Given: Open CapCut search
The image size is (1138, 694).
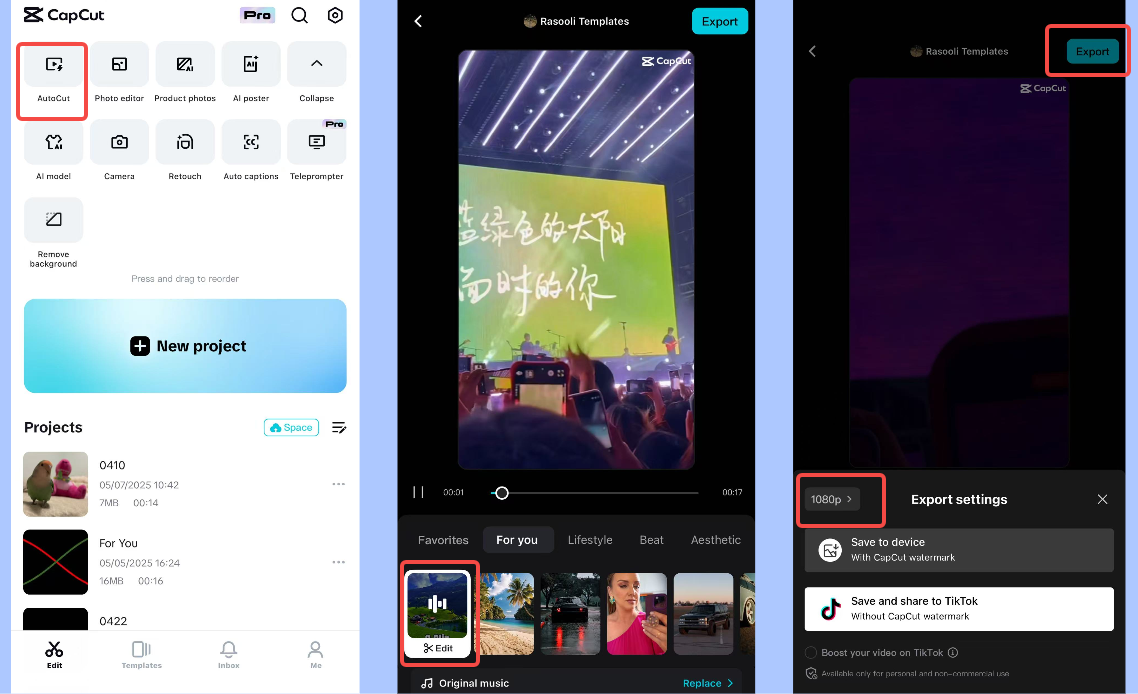Looking at the screenshot, I should coord(297,15).
